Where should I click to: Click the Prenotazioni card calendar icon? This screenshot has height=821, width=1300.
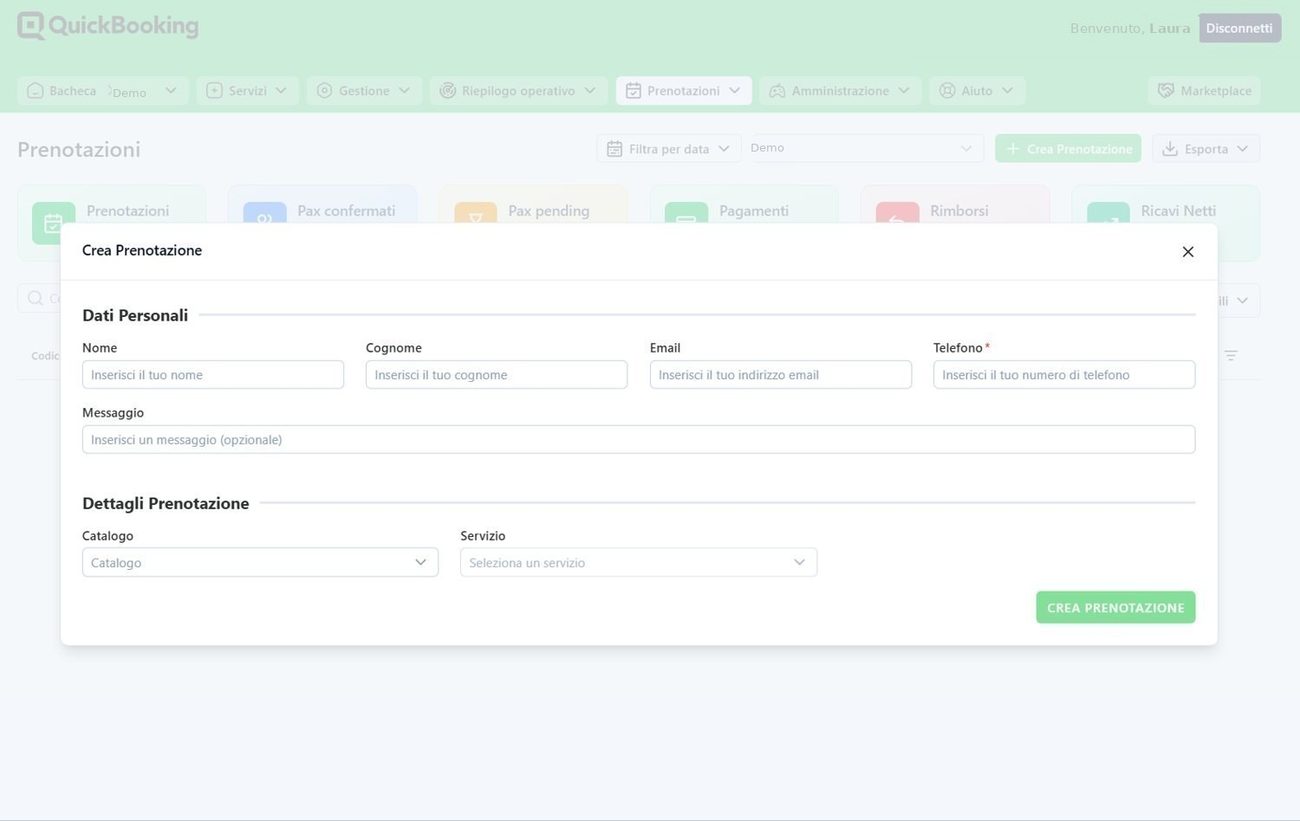[x=53, y=222]
